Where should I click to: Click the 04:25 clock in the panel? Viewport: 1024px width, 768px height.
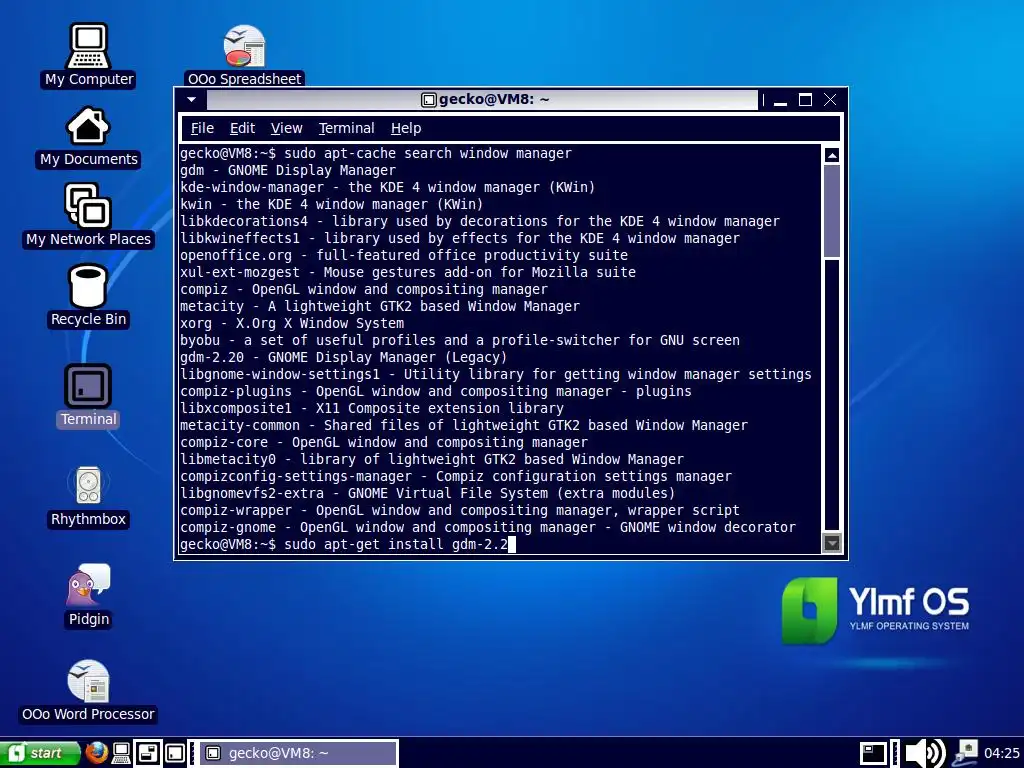pos(1001,753)
